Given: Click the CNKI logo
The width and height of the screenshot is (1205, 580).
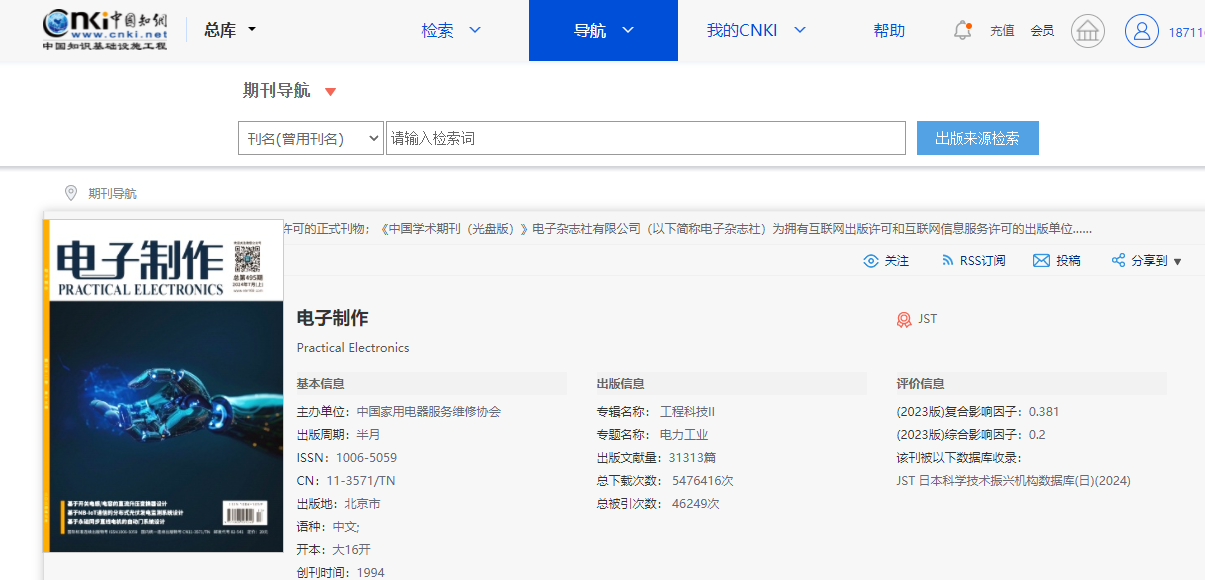Looking at the screenshot, I should (x=105, y=30).
